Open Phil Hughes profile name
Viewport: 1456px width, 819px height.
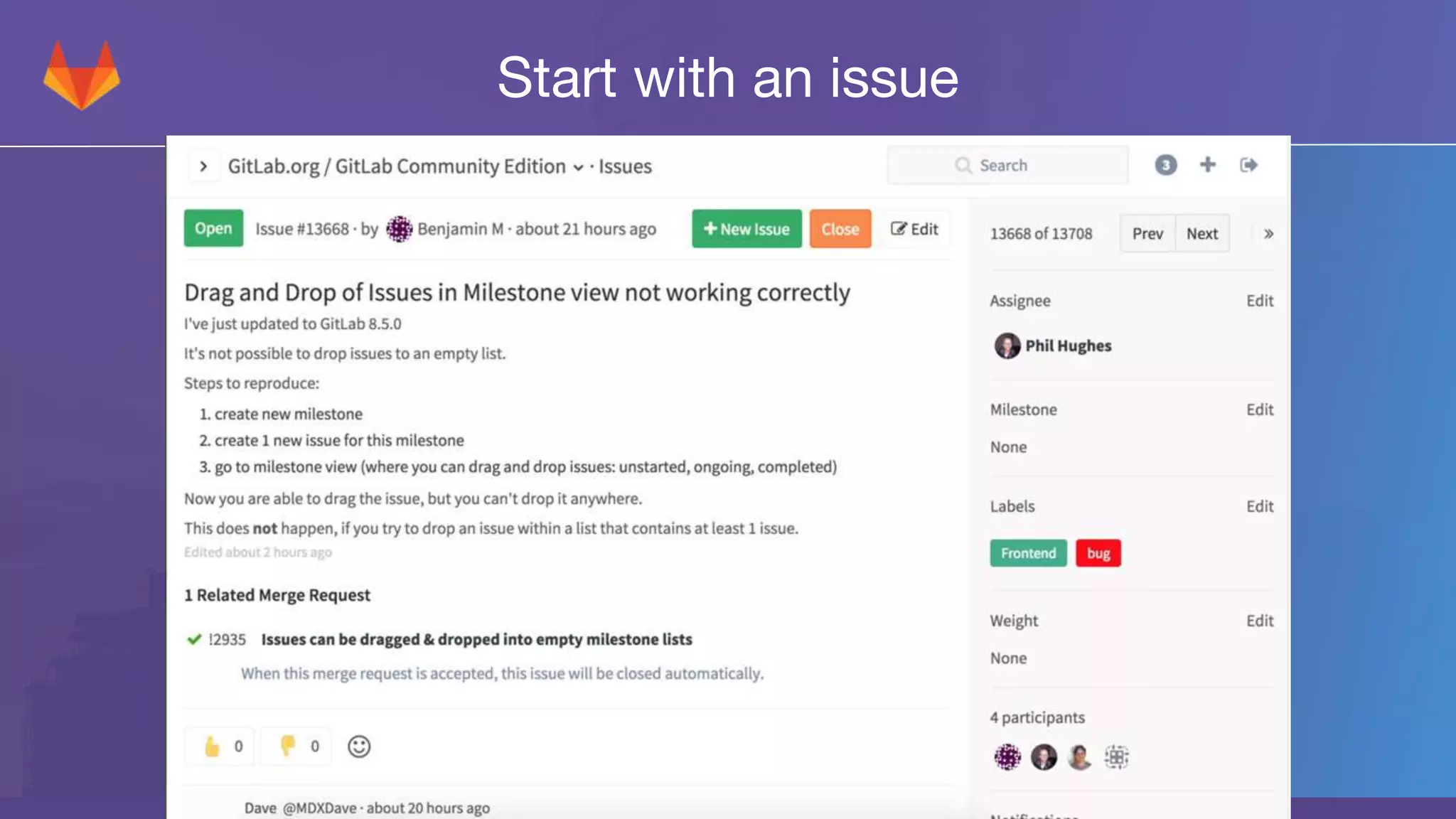coord(1068,346)
